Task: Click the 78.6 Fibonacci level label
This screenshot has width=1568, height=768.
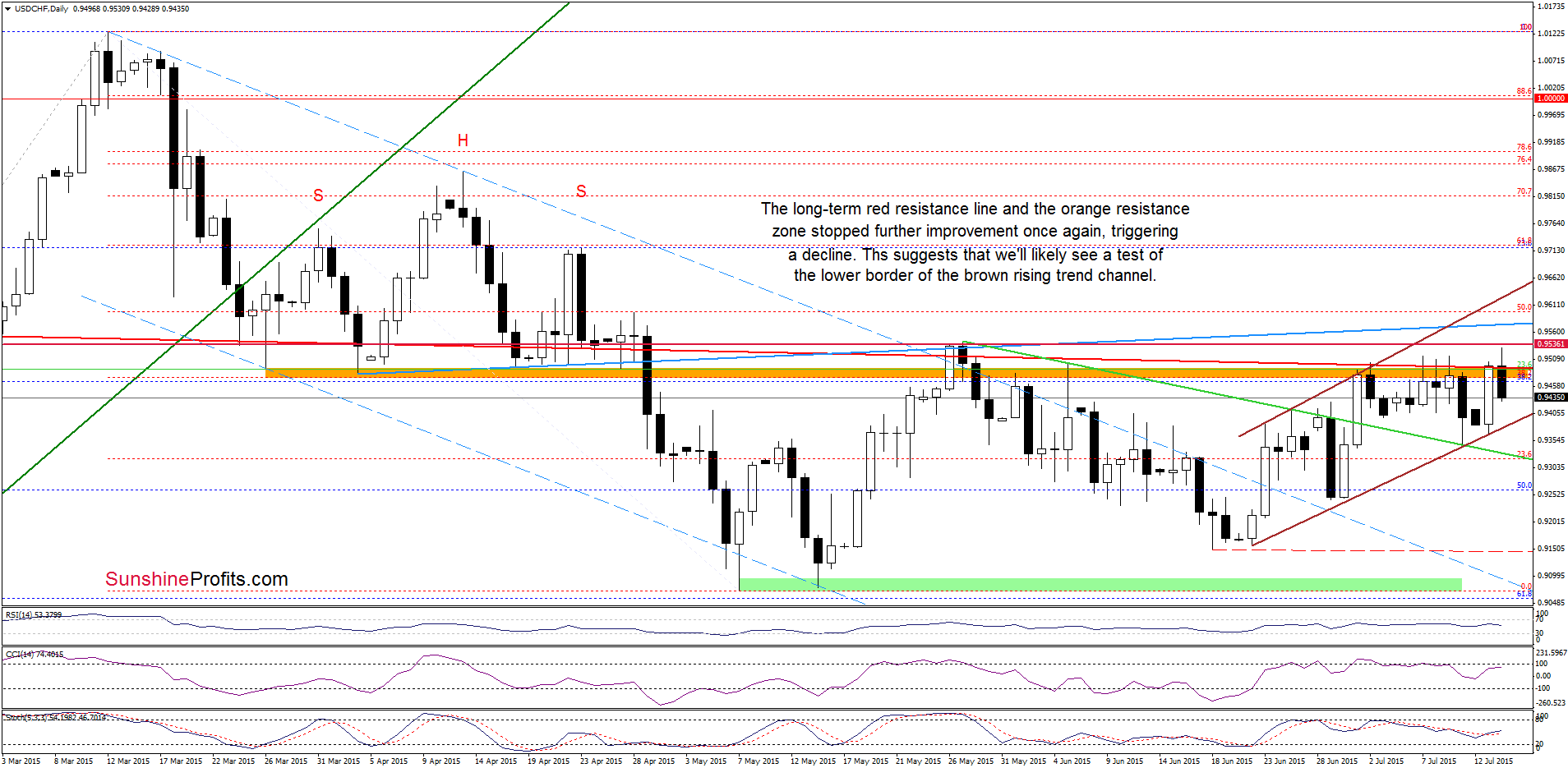Action: [1524, 147]
